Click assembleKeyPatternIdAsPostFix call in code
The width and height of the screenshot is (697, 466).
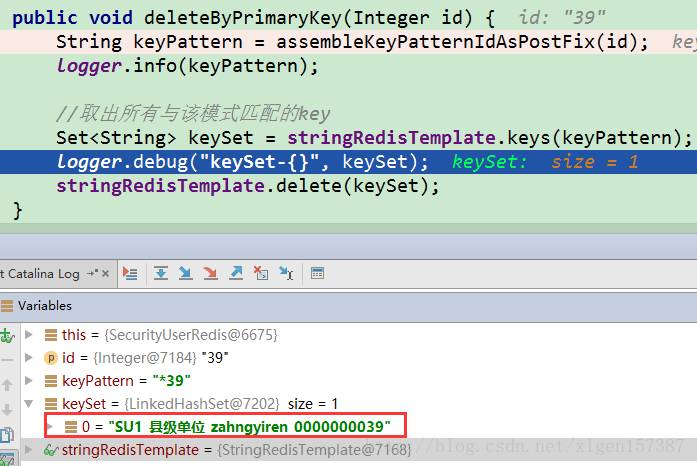click(435, 42)
